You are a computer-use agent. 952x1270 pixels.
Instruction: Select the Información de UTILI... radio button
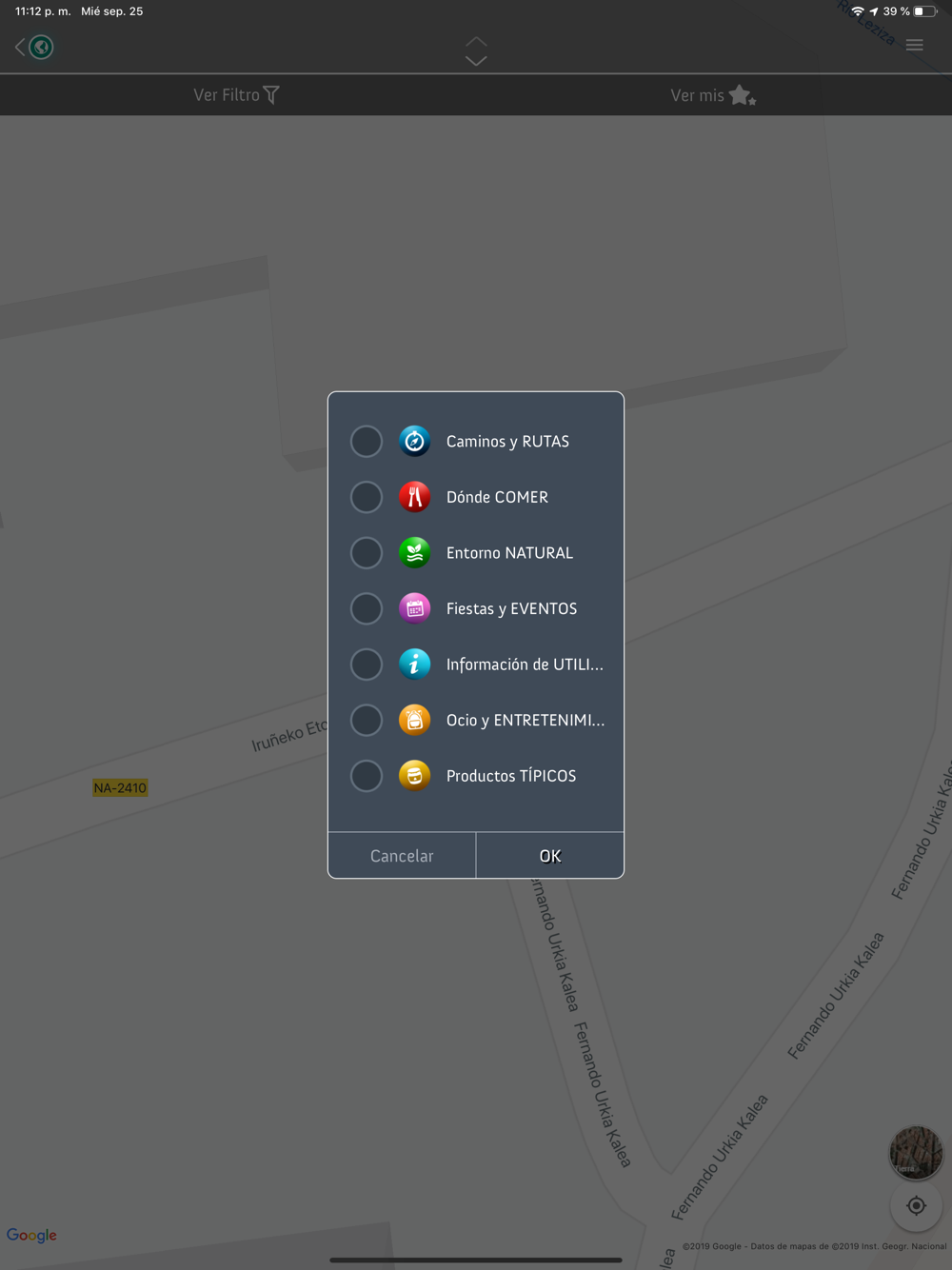click(366, 665)
